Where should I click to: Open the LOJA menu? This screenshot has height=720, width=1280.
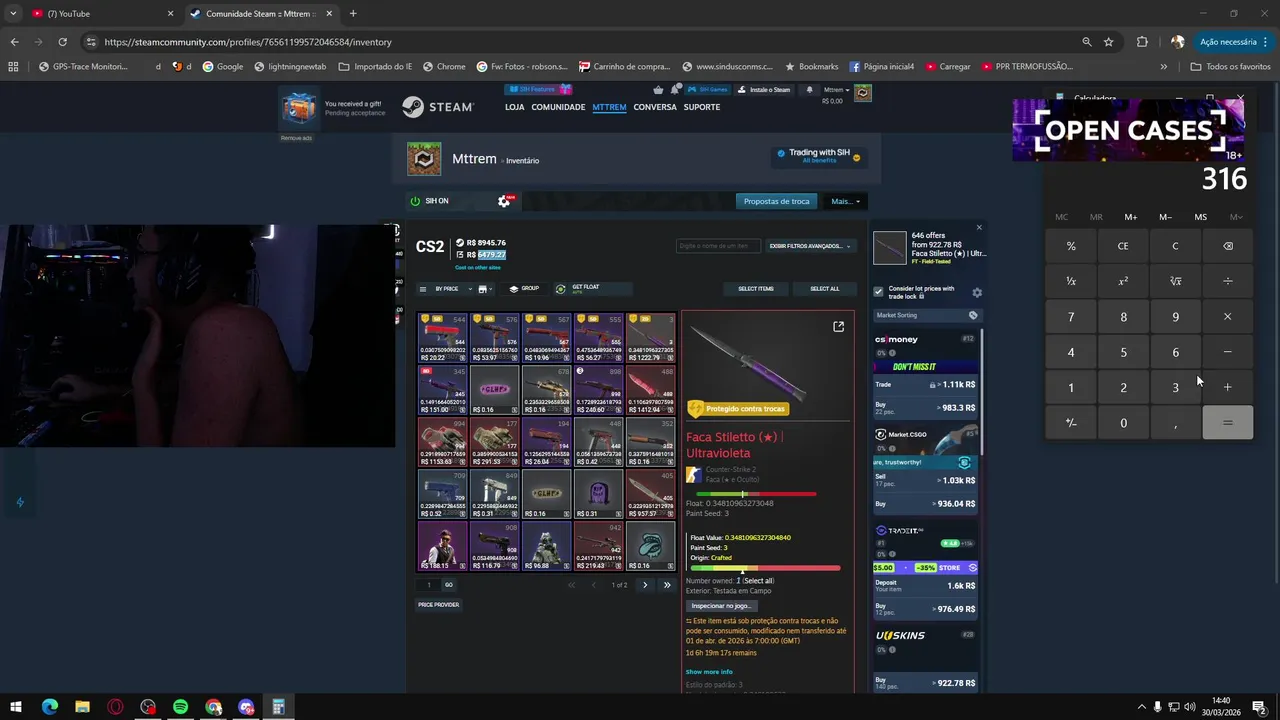(x=514, y=107)
